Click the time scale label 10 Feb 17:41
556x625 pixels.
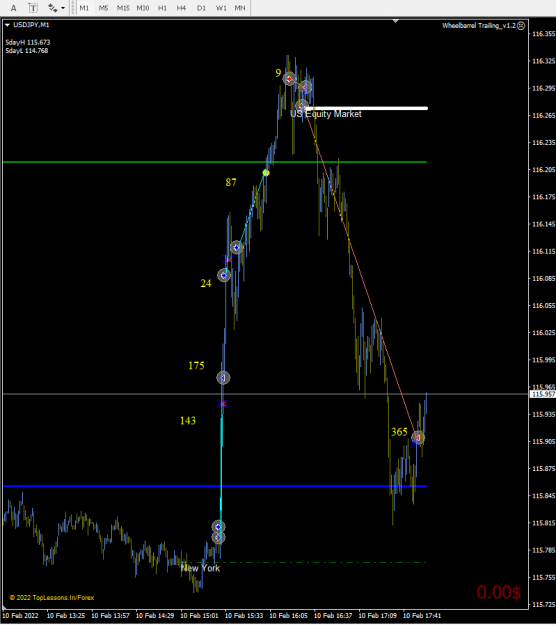(422, 615)
